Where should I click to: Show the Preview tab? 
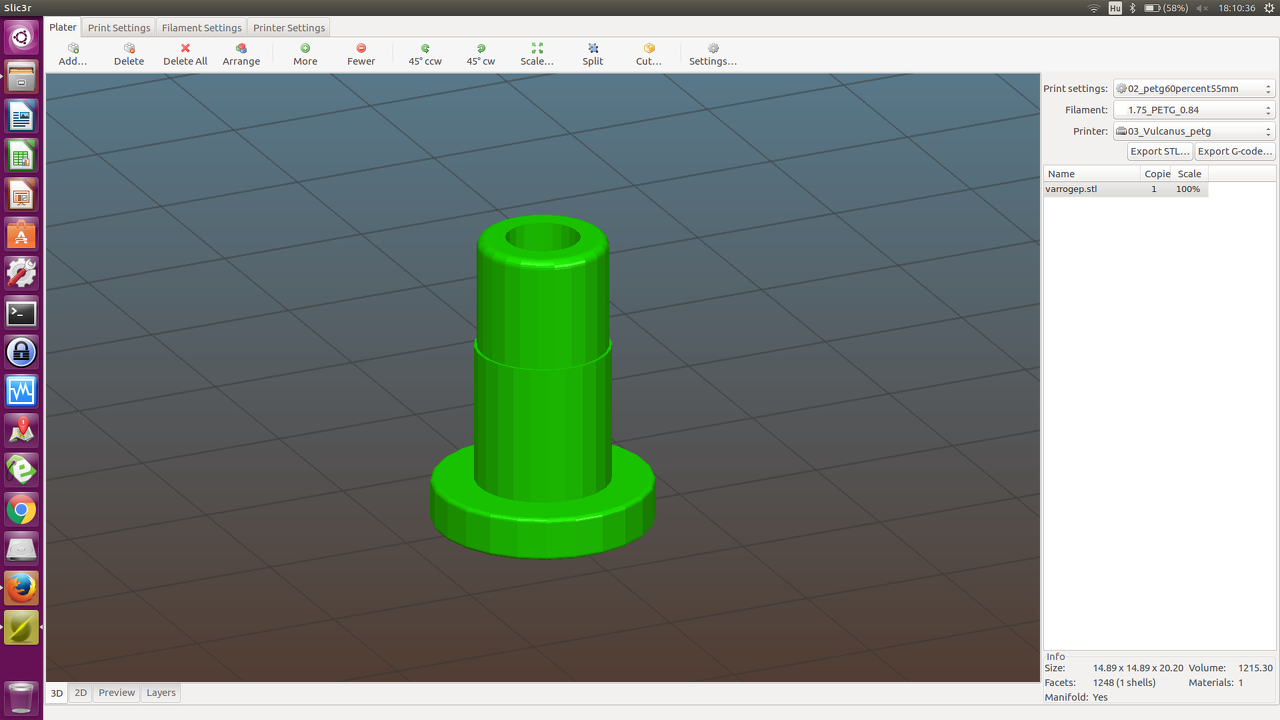pyautogui.click(x=117, y=693)
